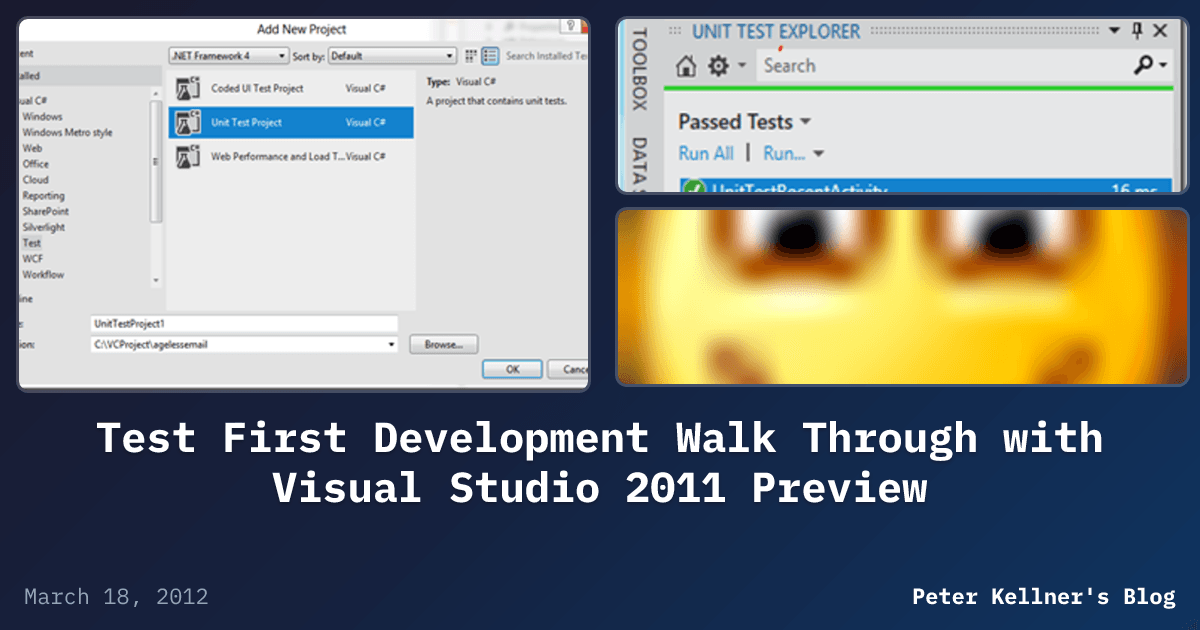Click the magnifier search icon in Unit Test Explorer
This screenshot has height=630, width=1200.
(x=1143, y=65)
